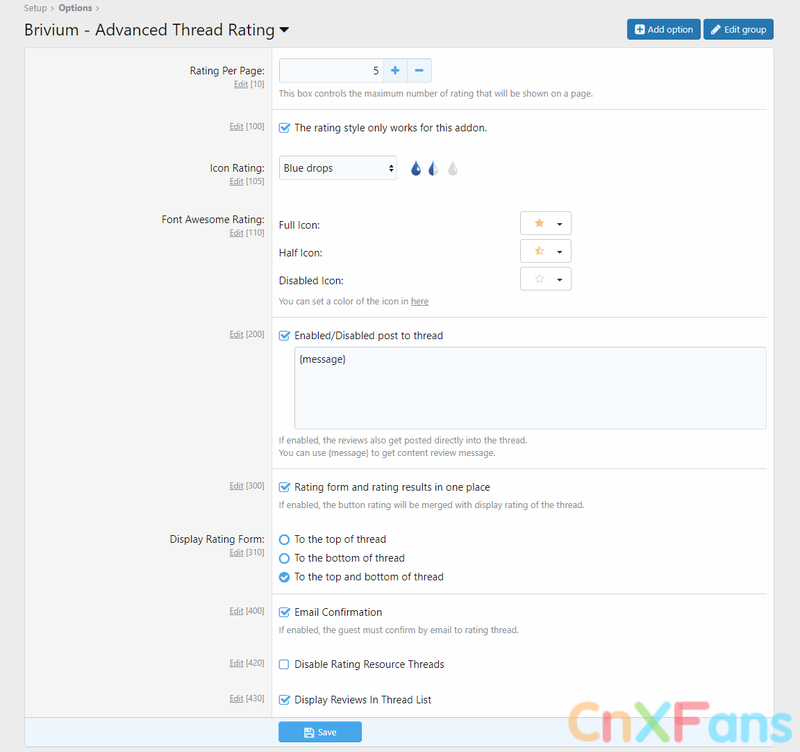Decrease Rating Per Page with minus button

click(419, 70)
